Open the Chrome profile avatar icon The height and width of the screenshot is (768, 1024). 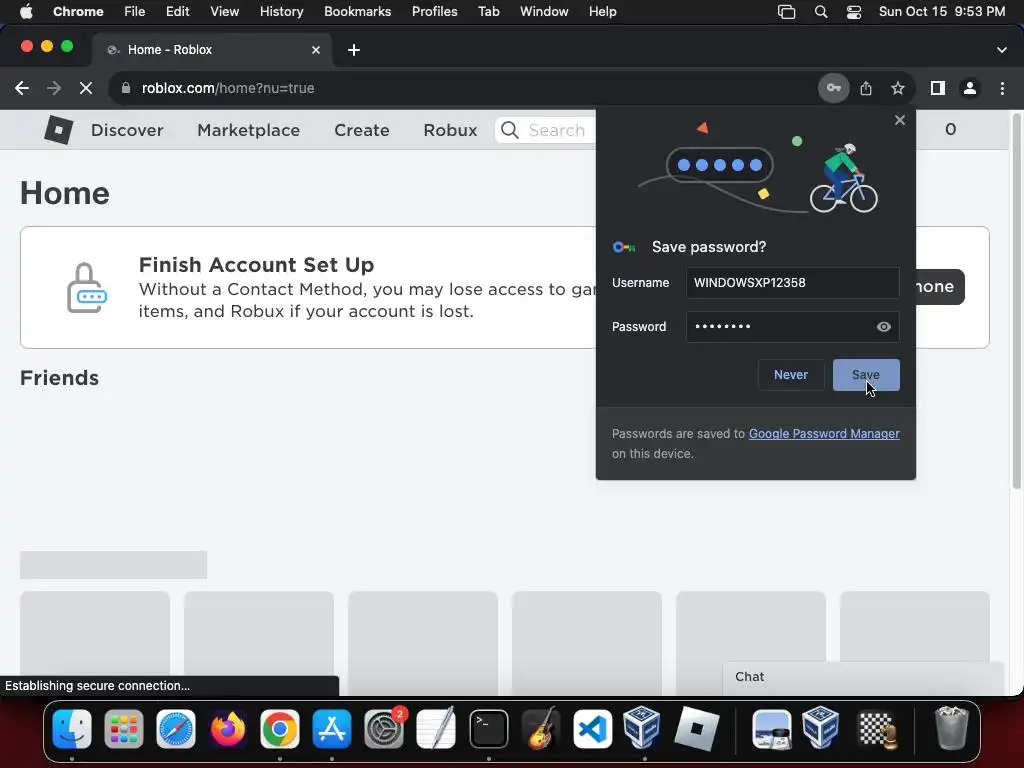coord(970,88)
